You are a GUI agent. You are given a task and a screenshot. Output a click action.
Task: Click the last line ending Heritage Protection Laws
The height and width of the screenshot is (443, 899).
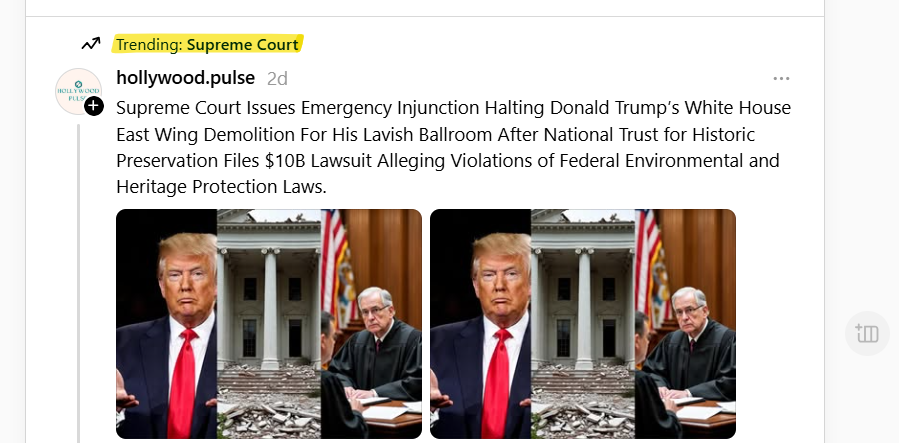221,187
